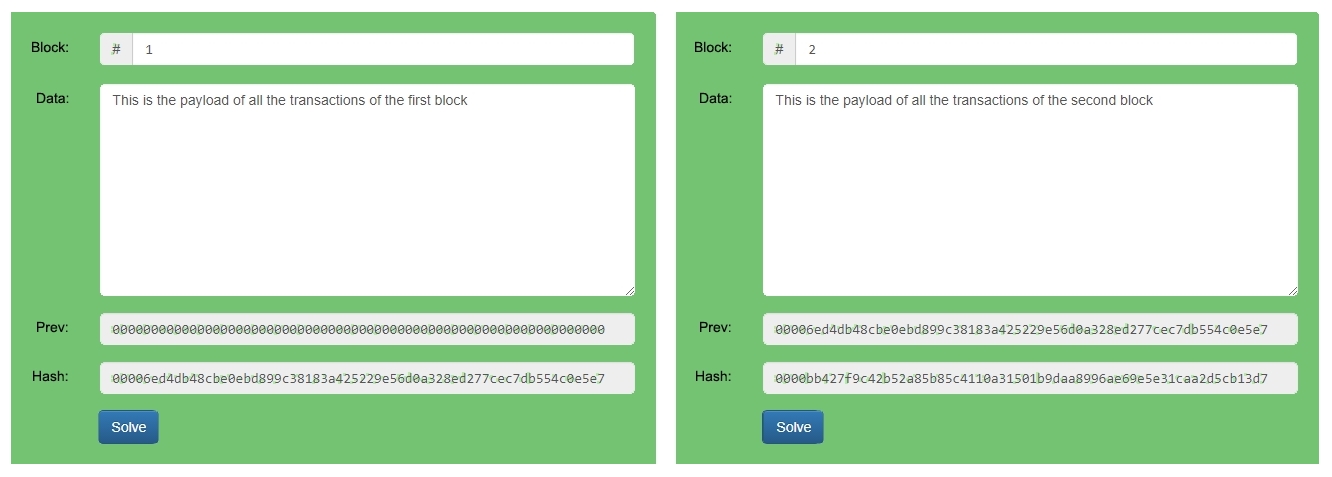Click the "Prev:" label in block 1
The width and height of the screenshot is (1332, 477).
(52, 327)
